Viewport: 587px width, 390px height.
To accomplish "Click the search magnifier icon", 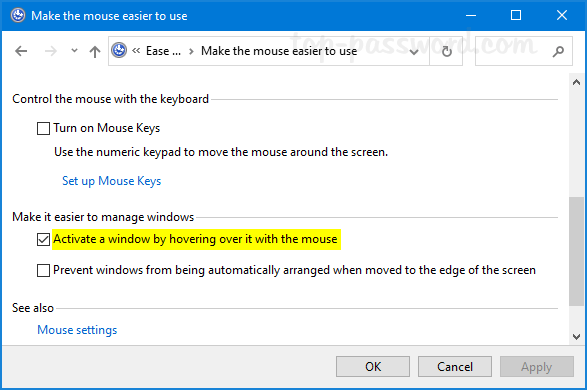I will tap(558, 51).
